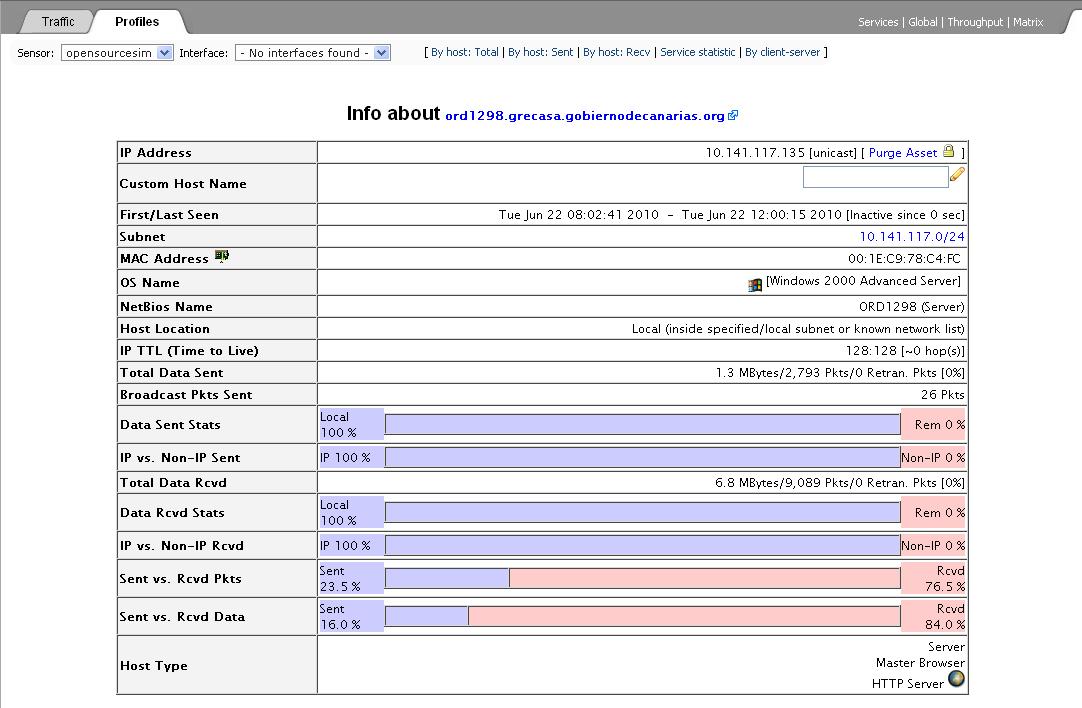Open the Throughput view
Image resolution: width=1082 pixels, height=708 pixels.
point(975,22)
